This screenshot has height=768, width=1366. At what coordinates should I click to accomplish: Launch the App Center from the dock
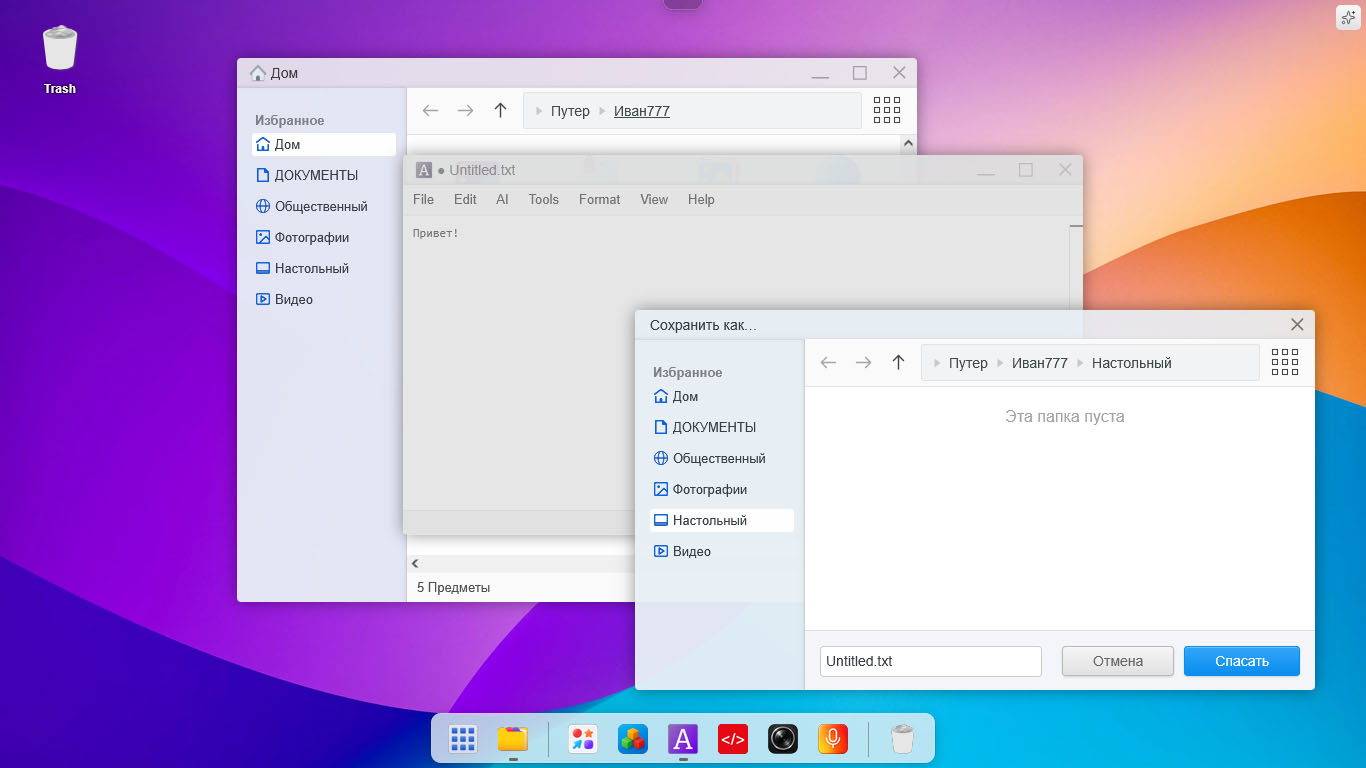coord(583,739)
